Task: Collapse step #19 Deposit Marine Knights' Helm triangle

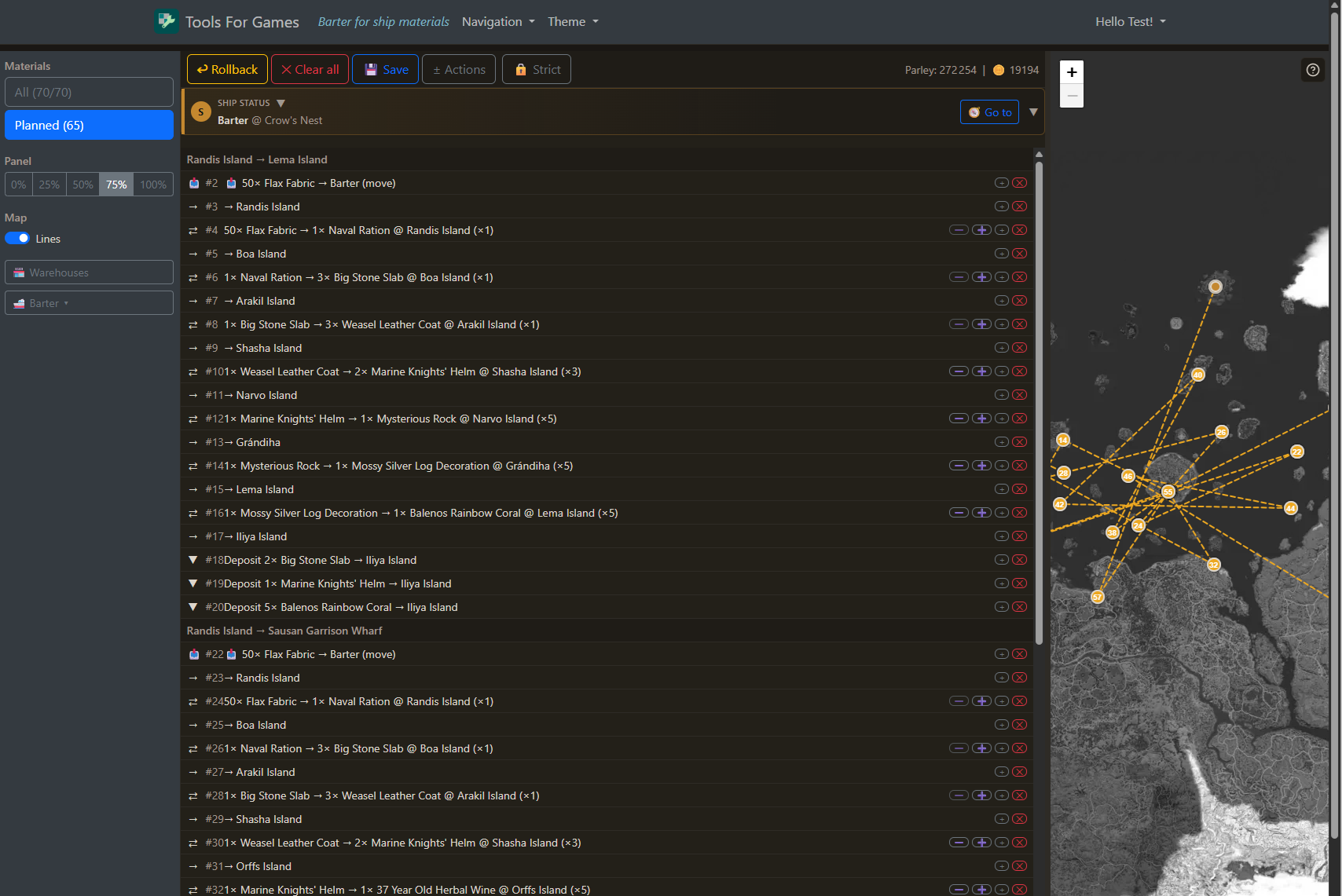Action: [x=193, y=583]
